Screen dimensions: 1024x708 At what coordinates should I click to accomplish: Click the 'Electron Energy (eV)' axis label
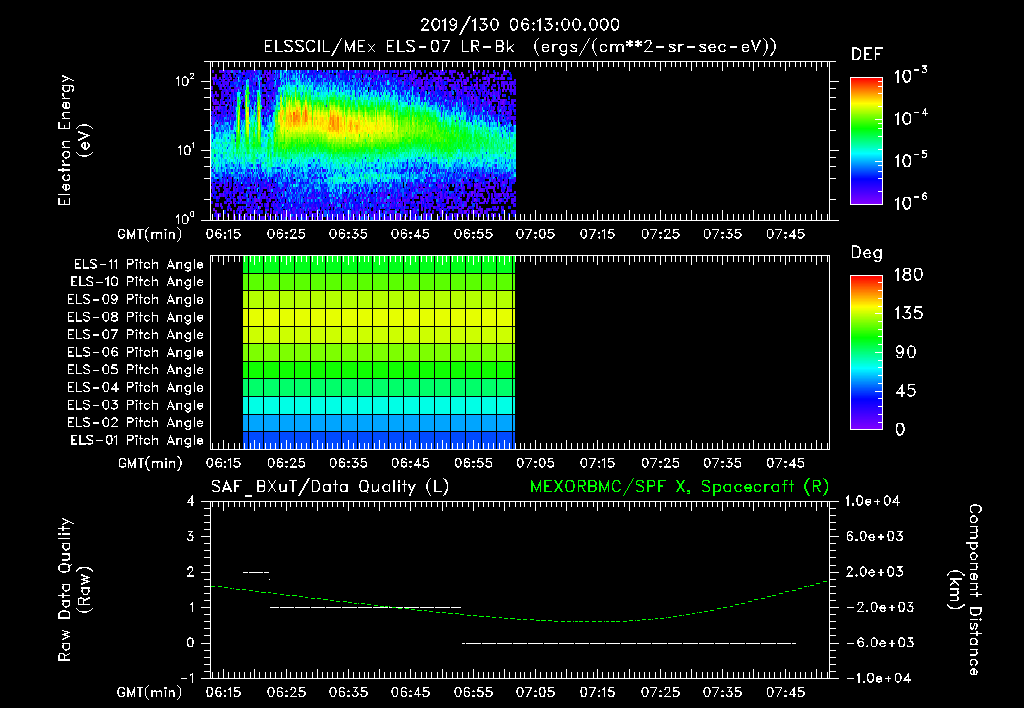(74, 140)
